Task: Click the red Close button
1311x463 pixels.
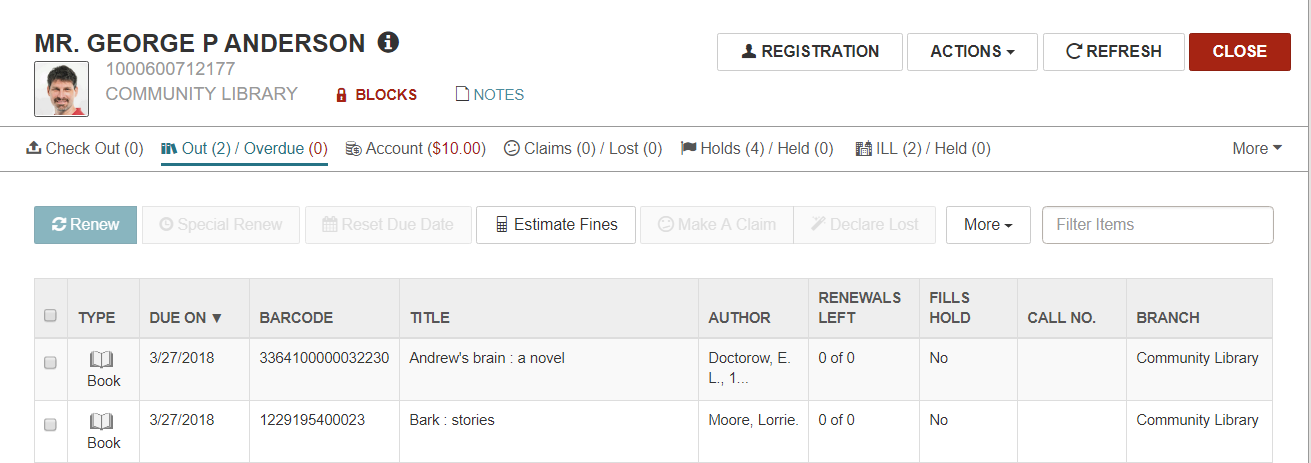Action: (1240, 52)
